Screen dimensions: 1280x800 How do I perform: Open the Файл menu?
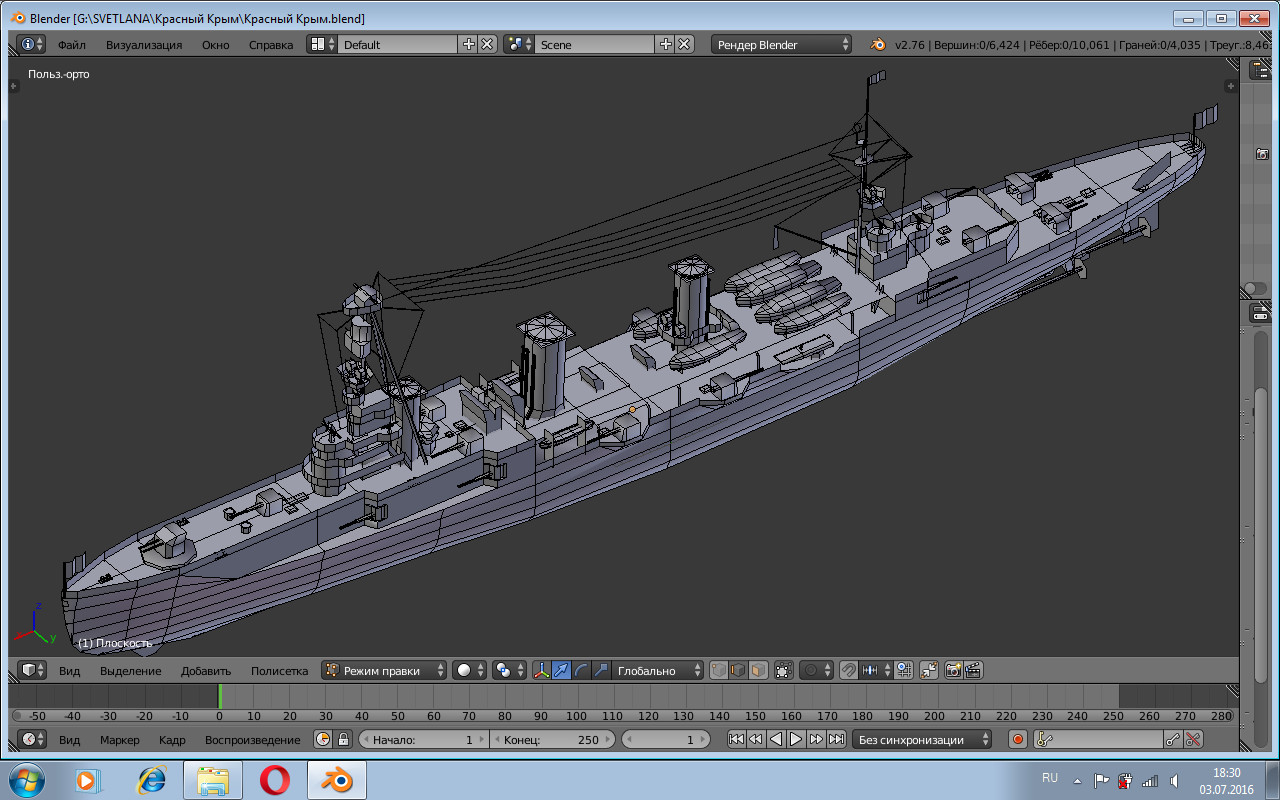point(71,44)
